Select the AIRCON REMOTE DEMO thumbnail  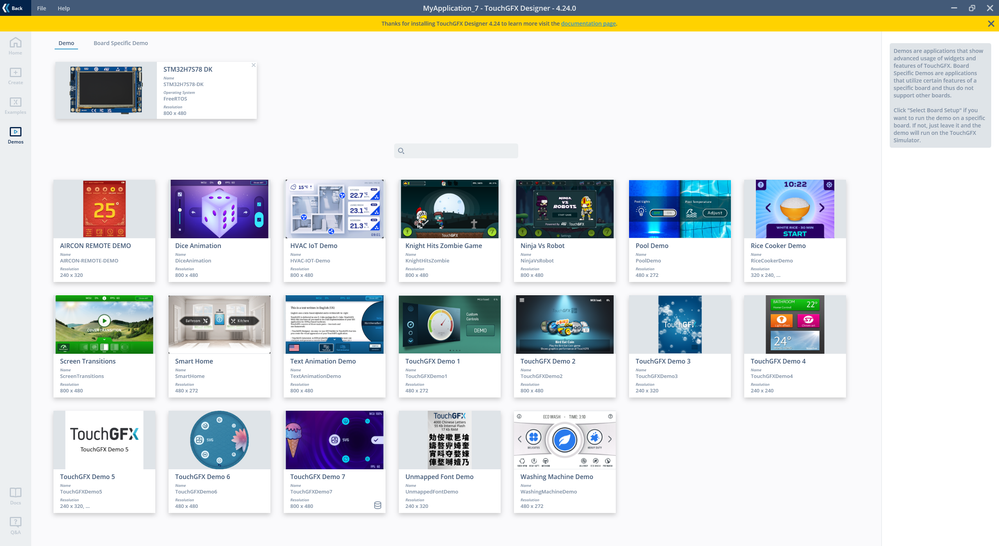104,209
